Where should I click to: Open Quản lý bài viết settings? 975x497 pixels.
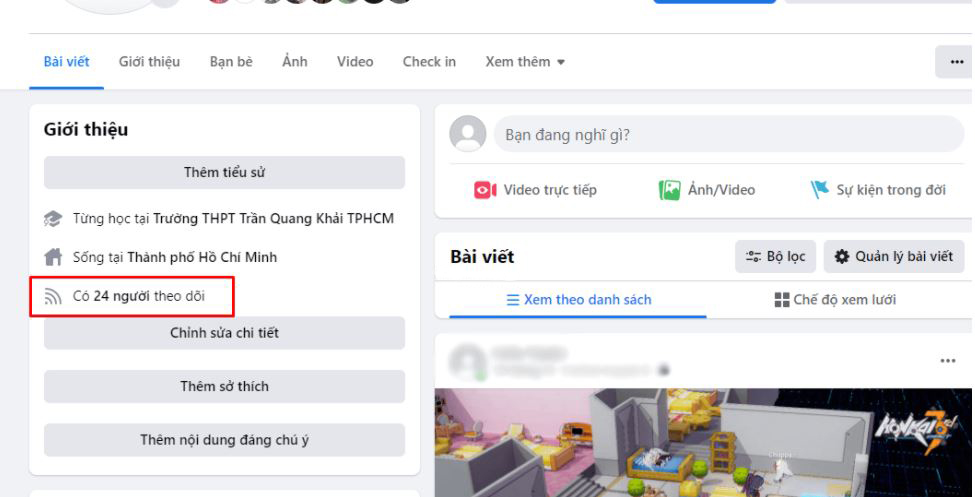894,256
